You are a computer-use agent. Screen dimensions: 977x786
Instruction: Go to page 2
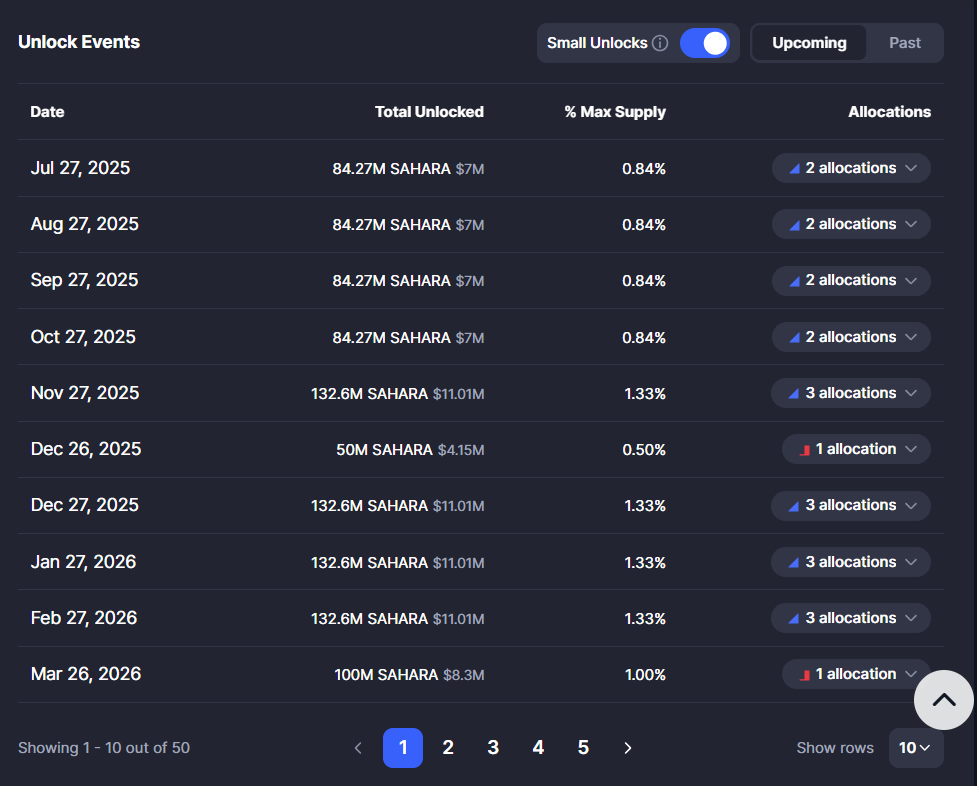[x=448, y=748]
